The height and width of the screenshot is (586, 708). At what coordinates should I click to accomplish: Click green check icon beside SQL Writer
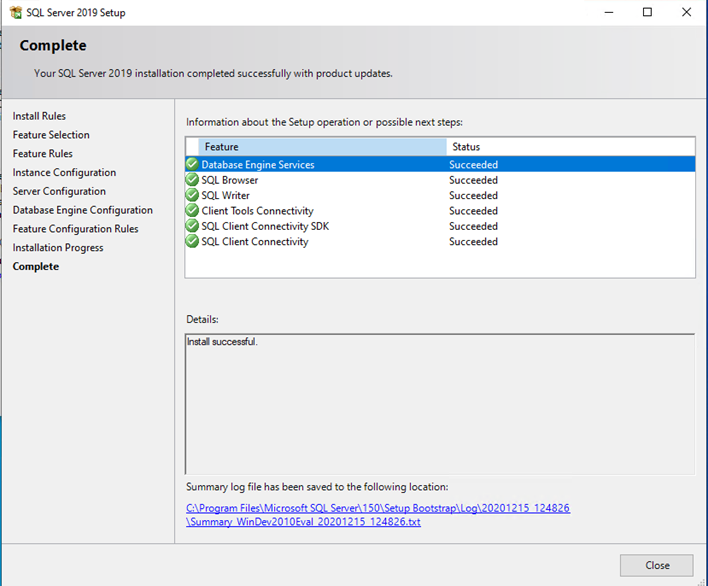[x=192, y=195]
